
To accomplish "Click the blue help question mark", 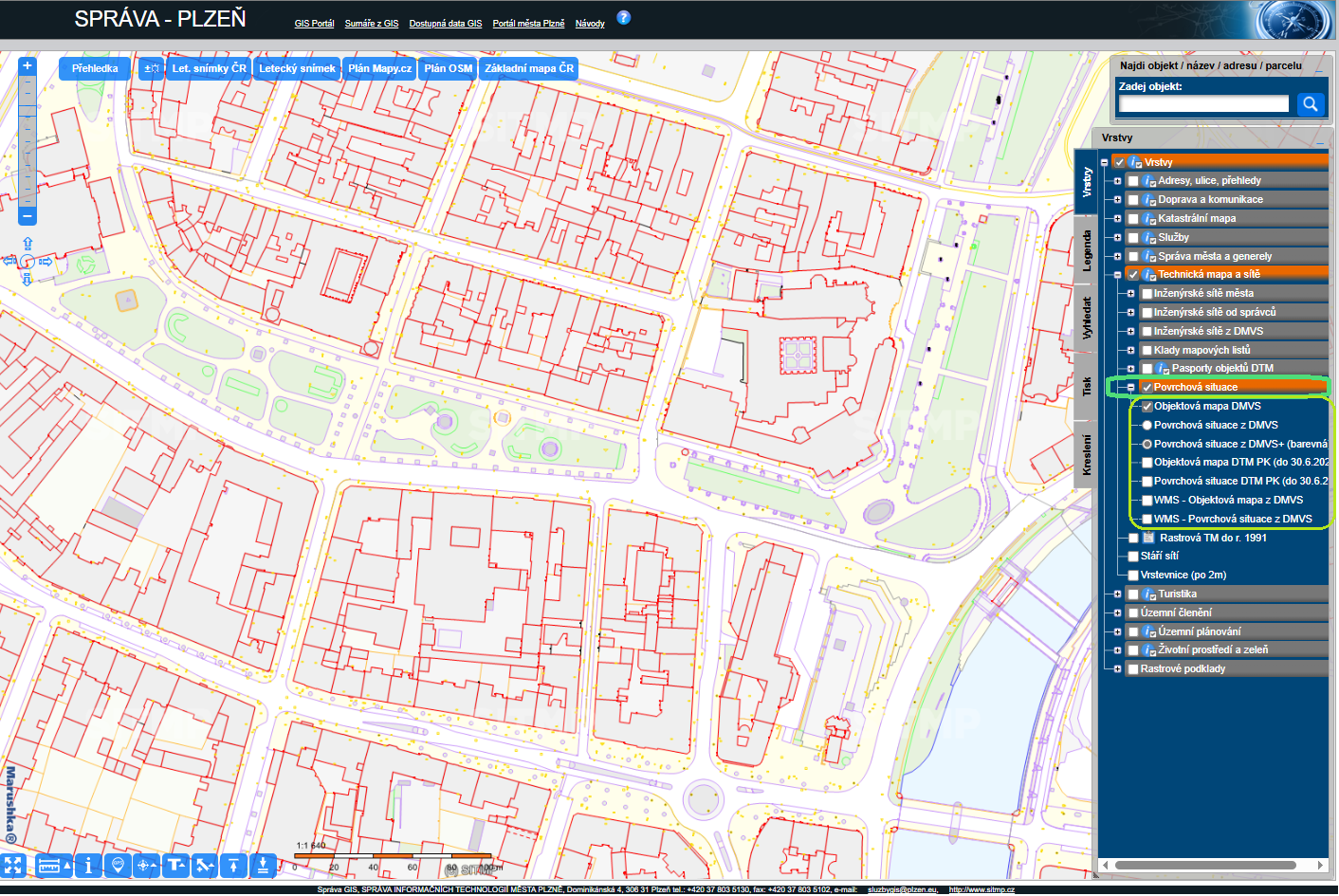I will 623,17.
